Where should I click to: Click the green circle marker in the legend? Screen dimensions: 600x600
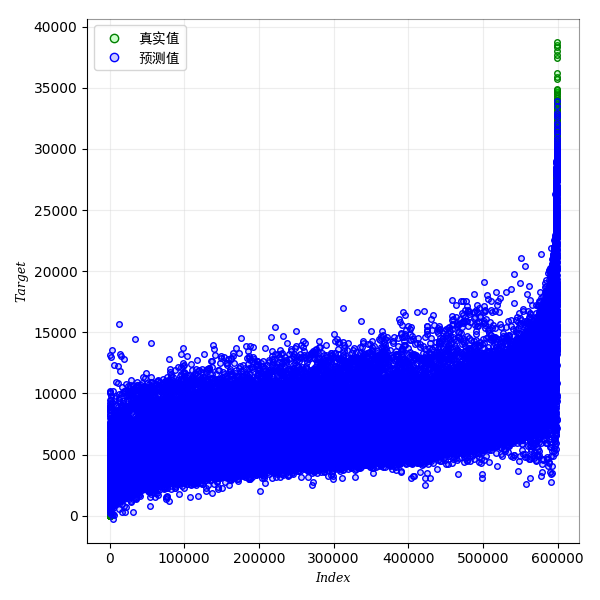[114, 39]
